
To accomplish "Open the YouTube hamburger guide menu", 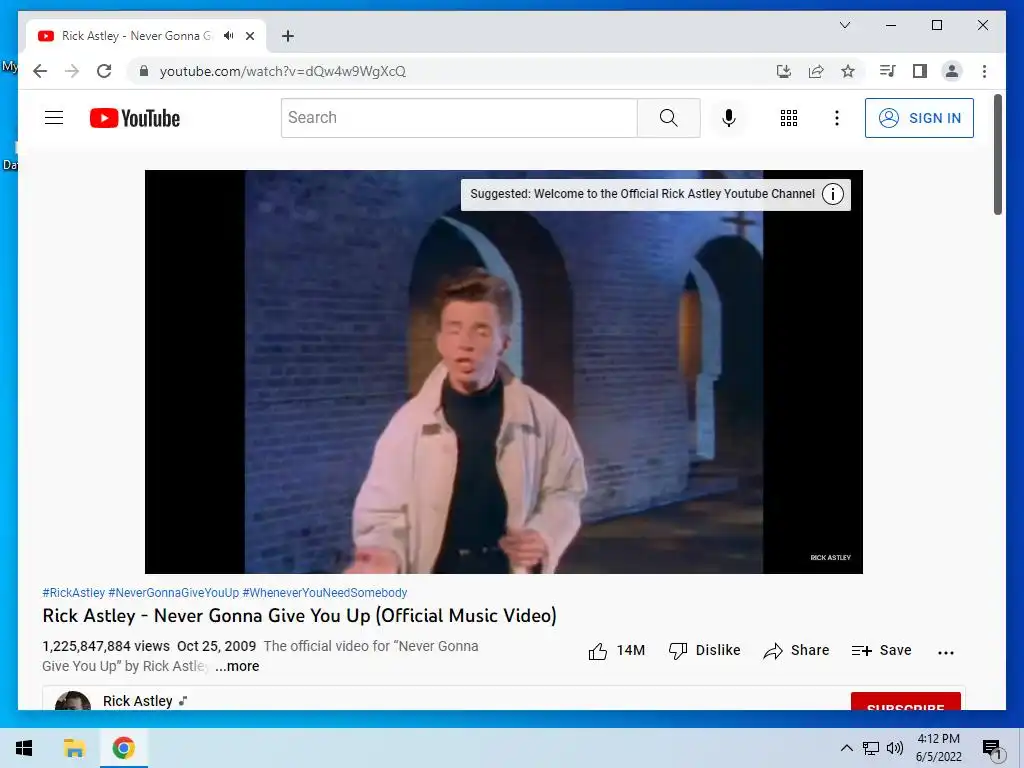I will pos(54,118).
